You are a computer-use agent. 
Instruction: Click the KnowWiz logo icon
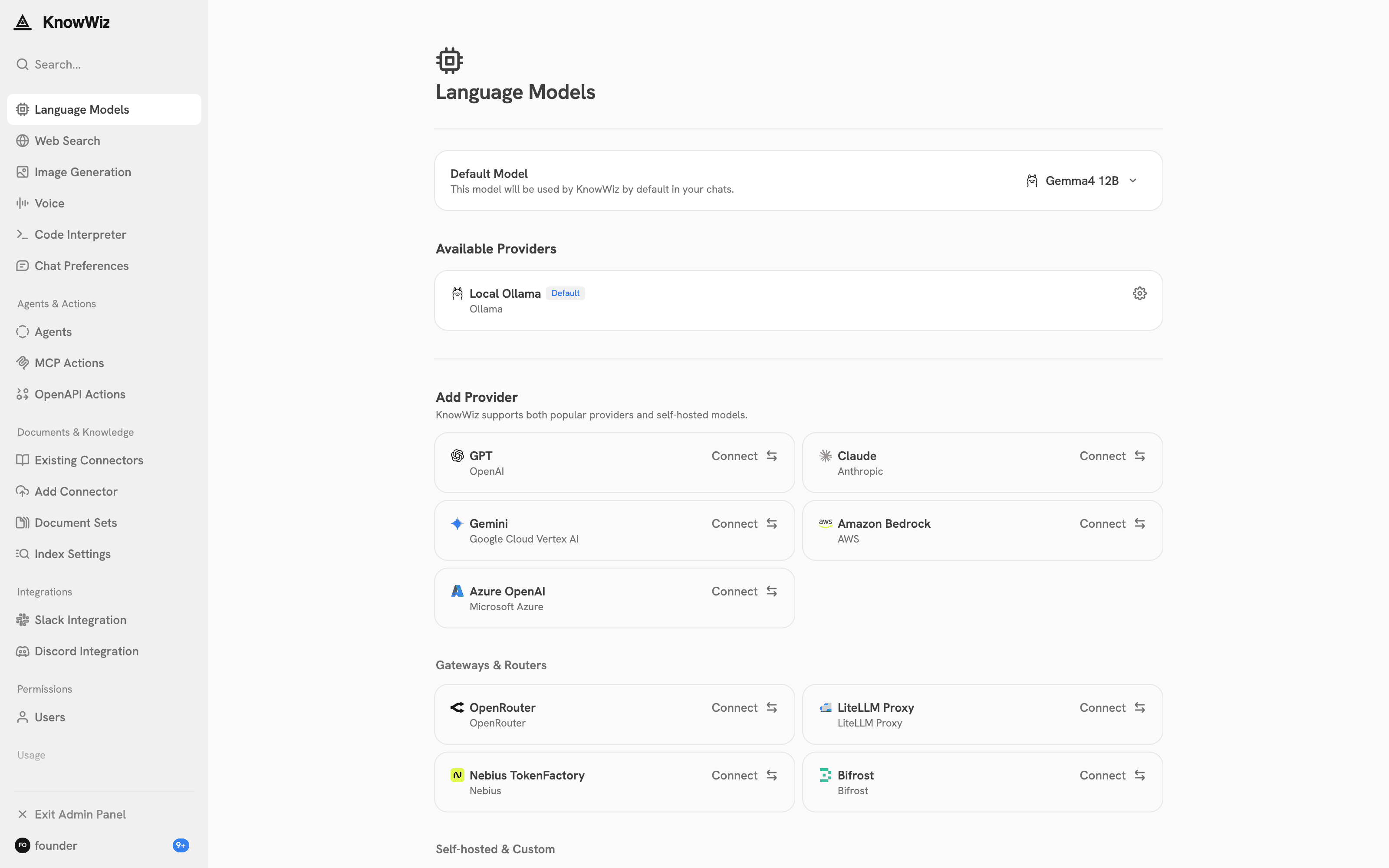click(x=23, y=23)
